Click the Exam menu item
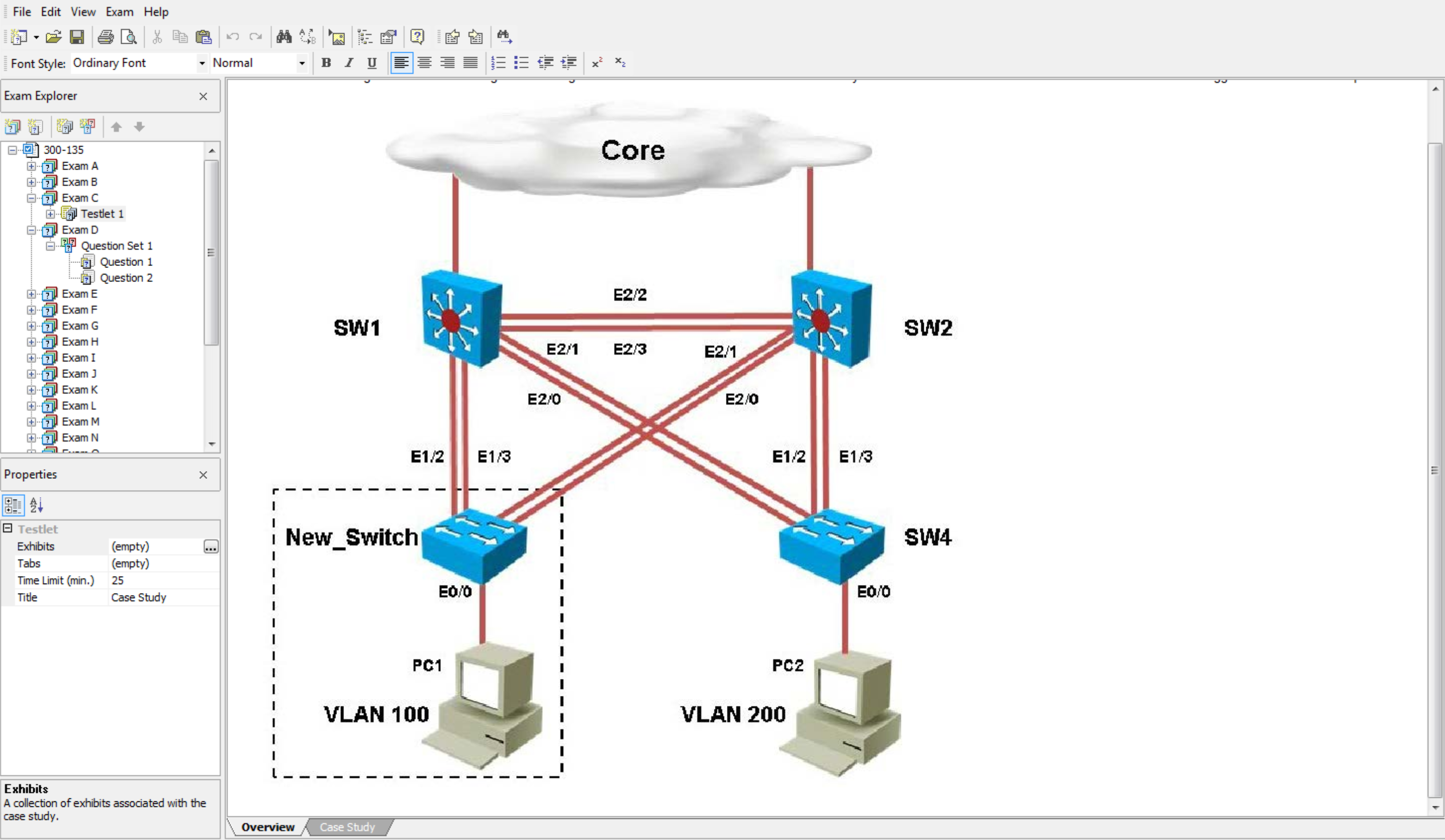The height and width of the screenshot is (840, 1445). (120, 11)
